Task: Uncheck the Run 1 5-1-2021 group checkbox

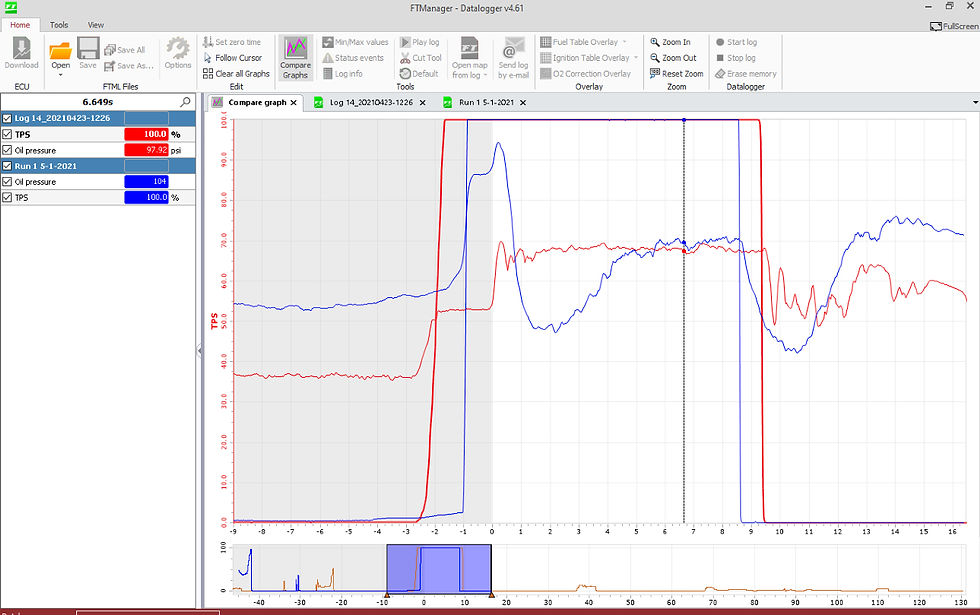Action: click(x=8, y=166)
